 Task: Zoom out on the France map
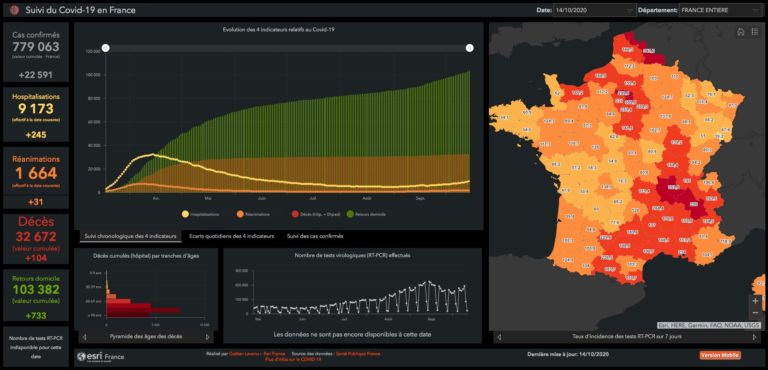(755, 313)
